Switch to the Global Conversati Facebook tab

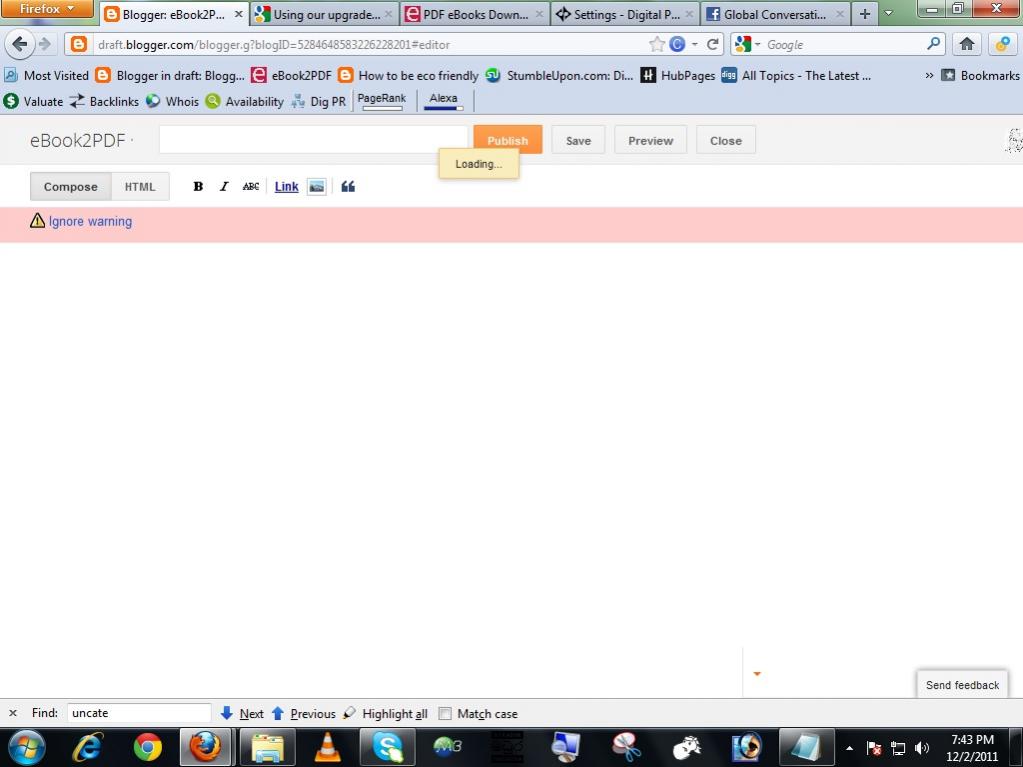[776, 14]
